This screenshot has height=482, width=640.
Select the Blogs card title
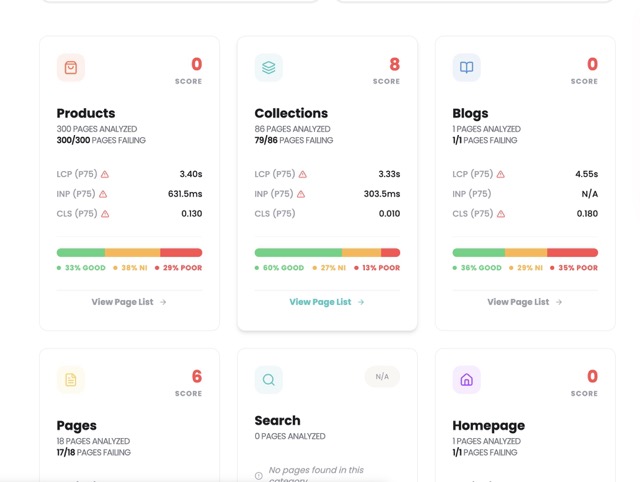(x=470, y=113)
